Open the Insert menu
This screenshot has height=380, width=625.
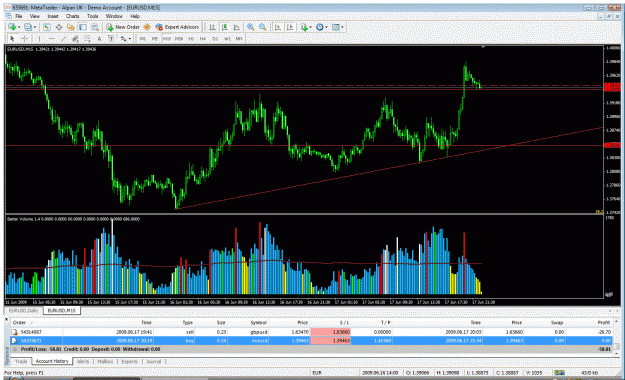[53, 16]
